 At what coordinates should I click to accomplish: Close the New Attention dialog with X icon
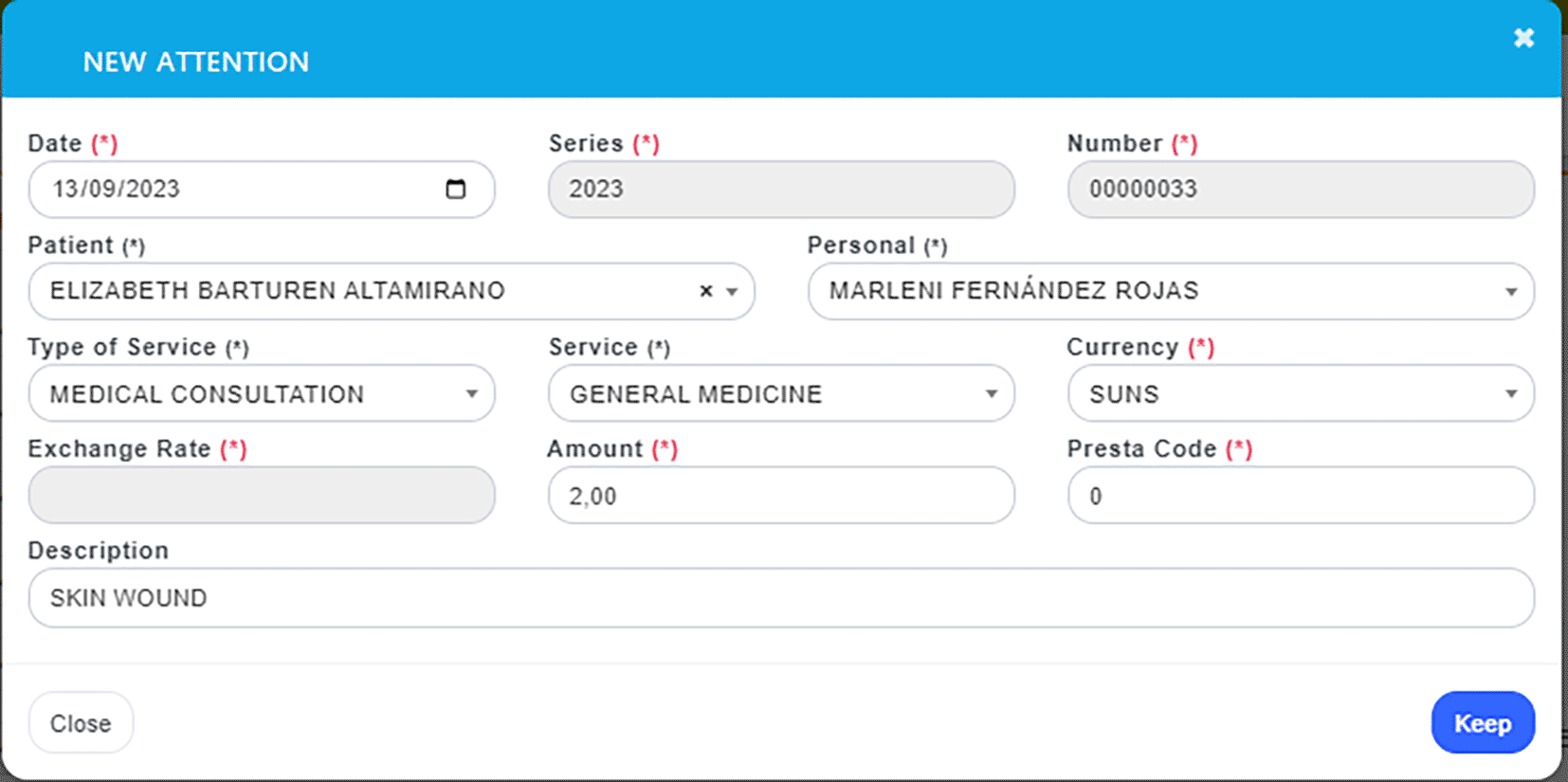(x=1523, y=38)
